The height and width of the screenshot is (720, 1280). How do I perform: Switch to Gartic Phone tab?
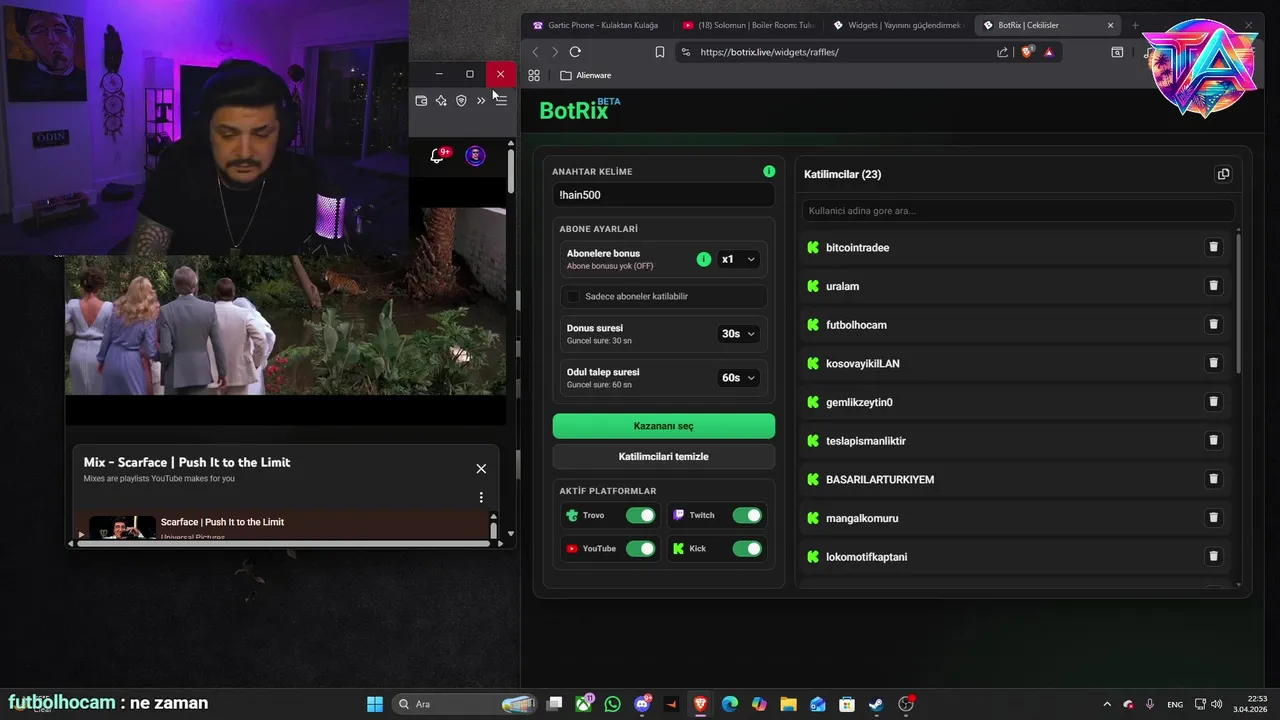pyautogui.click(x=596, y=25)
